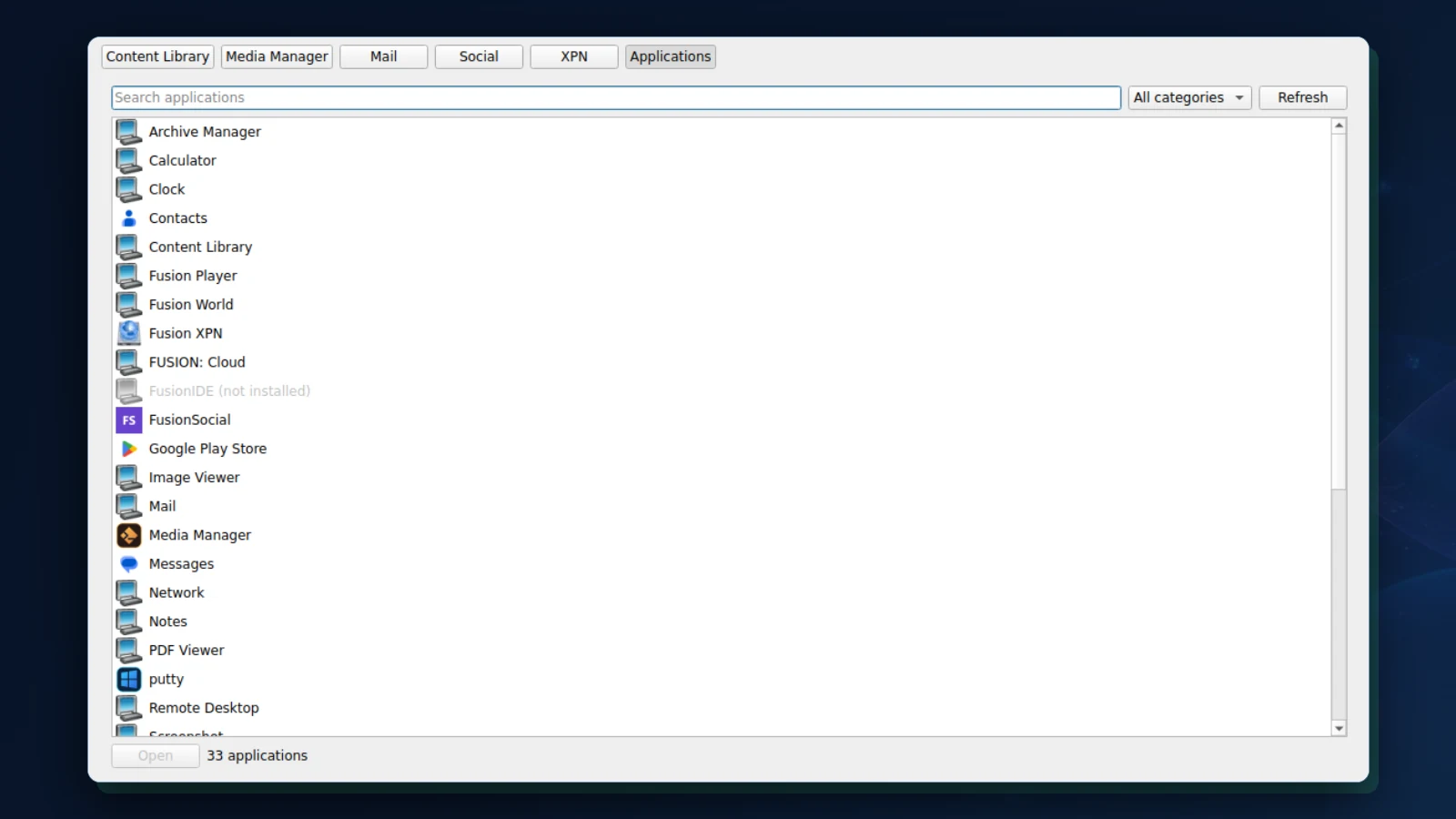The width and height of the screenshot is (1456, 819).
Task: Click the Remote Desktop icon
Action: pyautogui.click(x=129, y=708)
